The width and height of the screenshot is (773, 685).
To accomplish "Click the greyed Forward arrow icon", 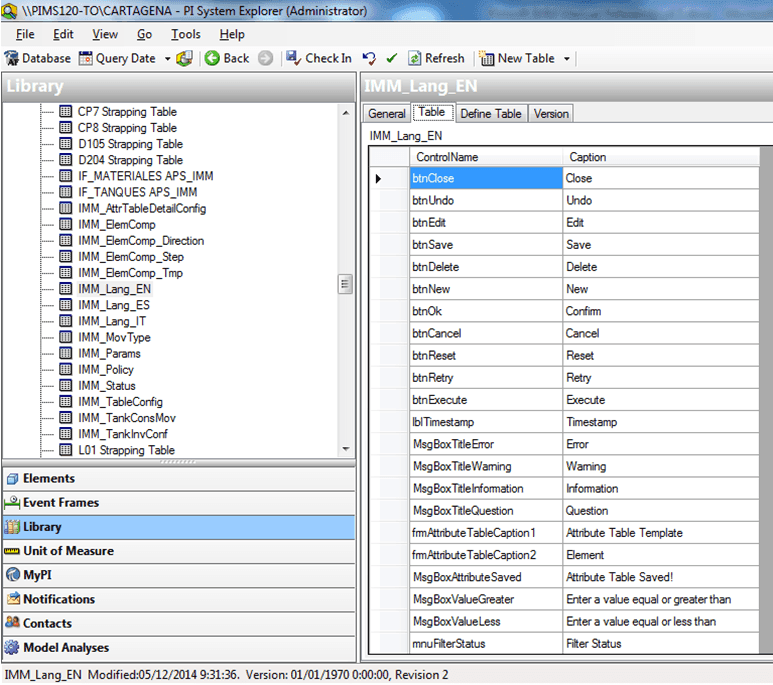I will [x=265, y=58].
